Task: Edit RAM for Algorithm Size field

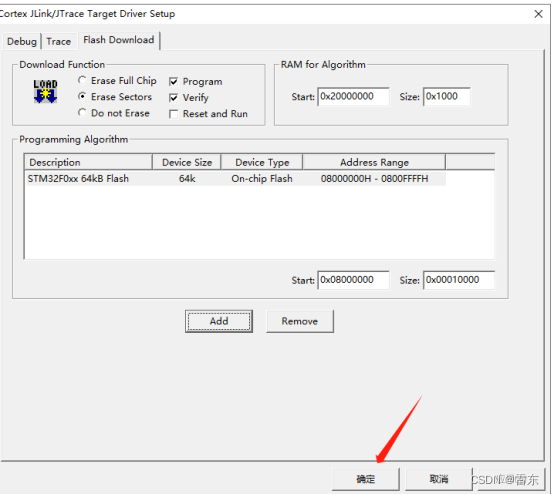Action: coord(447,96)
